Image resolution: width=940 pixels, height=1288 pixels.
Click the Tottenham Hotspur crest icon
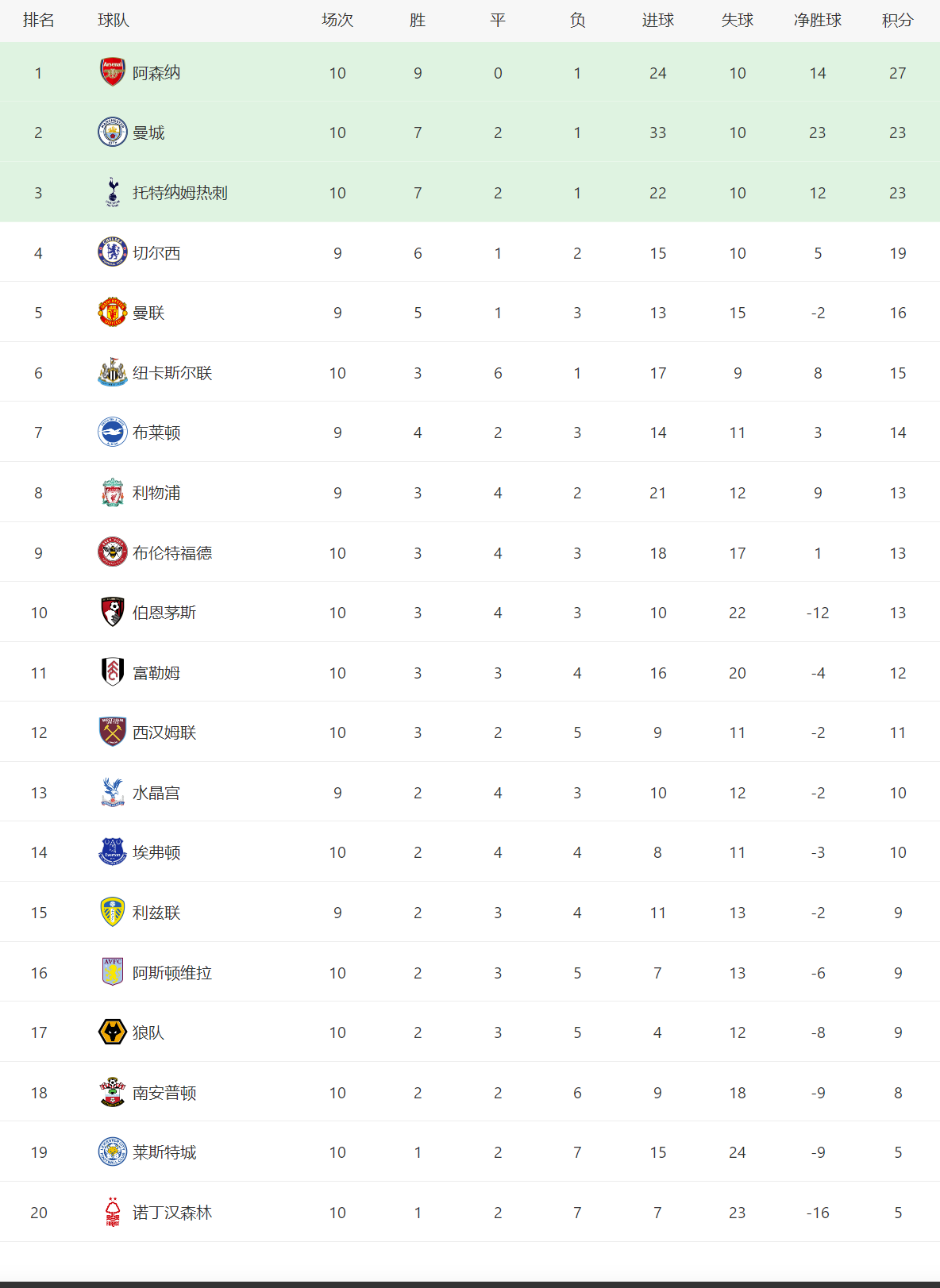click(113, 192)
